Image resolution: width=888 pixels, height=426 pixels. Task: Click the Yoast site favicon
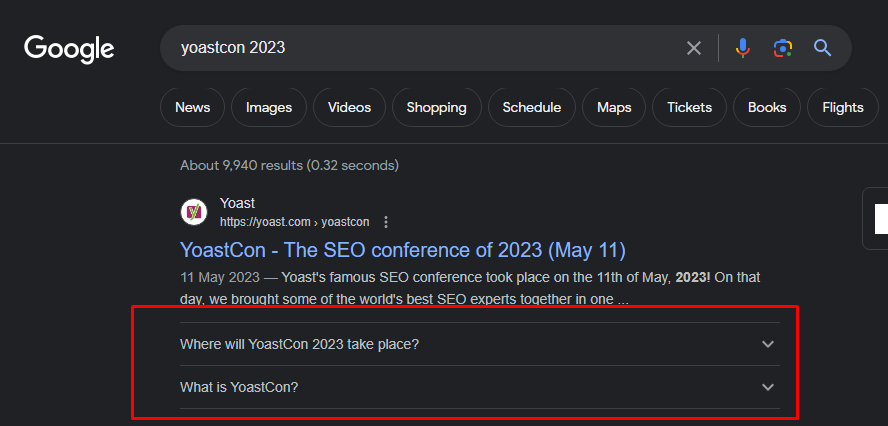pos(194,212)
